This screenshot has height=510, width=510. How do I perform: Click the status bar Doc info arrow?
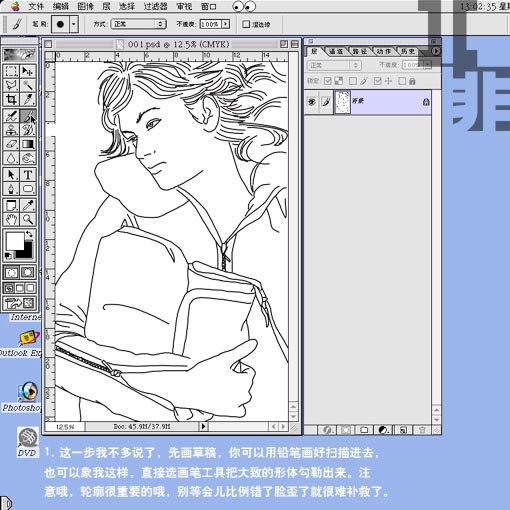coord(203,426)
